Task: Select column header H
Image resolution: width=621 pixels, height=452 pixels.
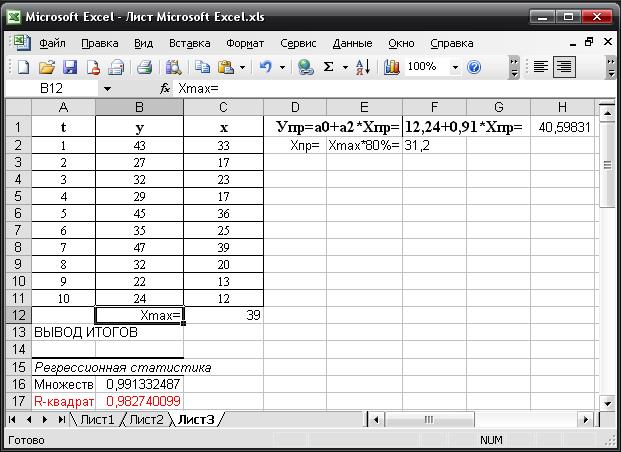Action: click(562, 107)
